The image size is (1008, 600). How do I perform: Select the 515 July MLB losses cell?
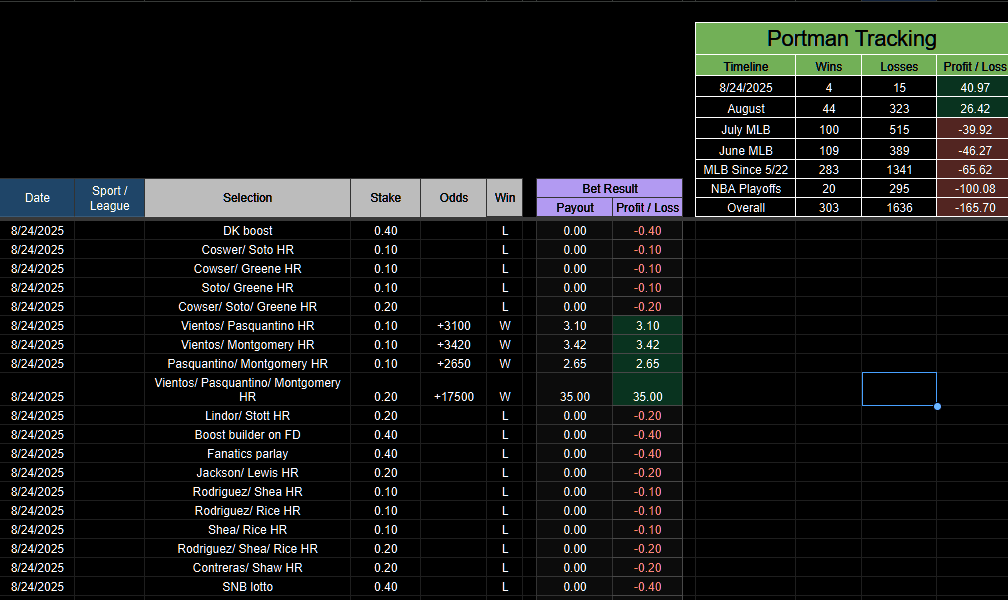click(x=899, y=129)
